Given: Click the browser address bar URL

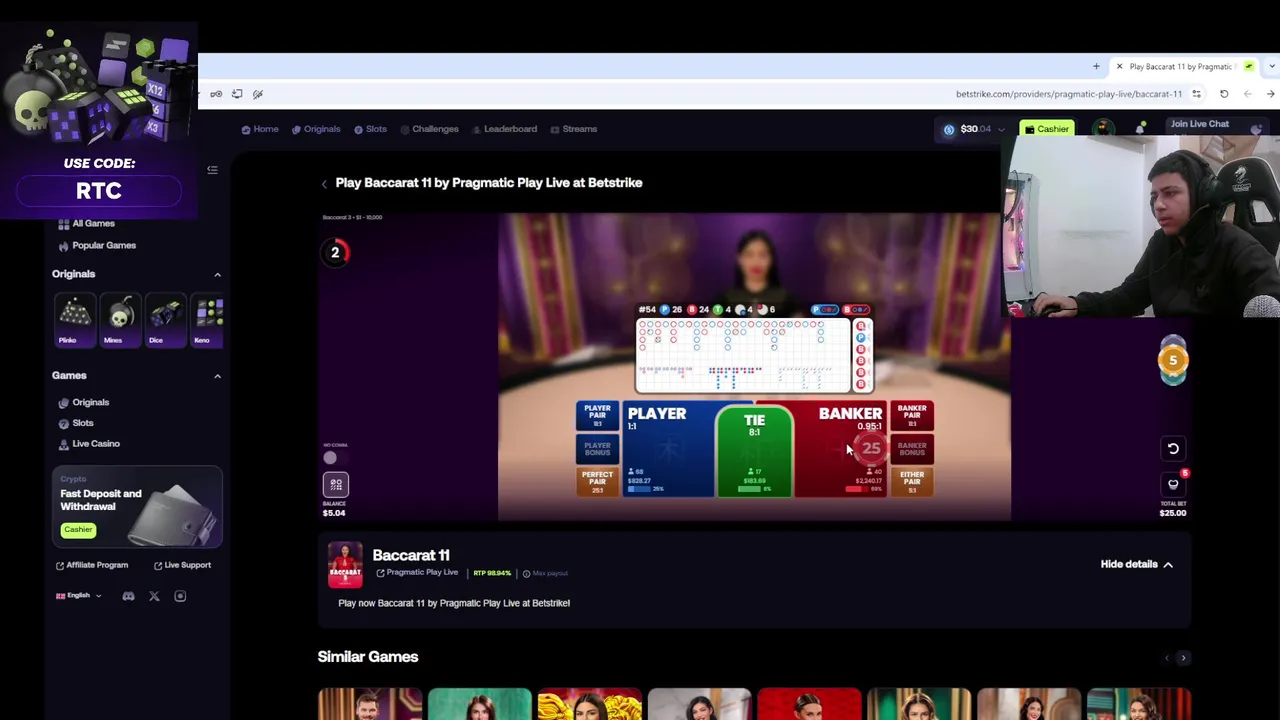Looking at the screenshot, I should [1068, 94].
